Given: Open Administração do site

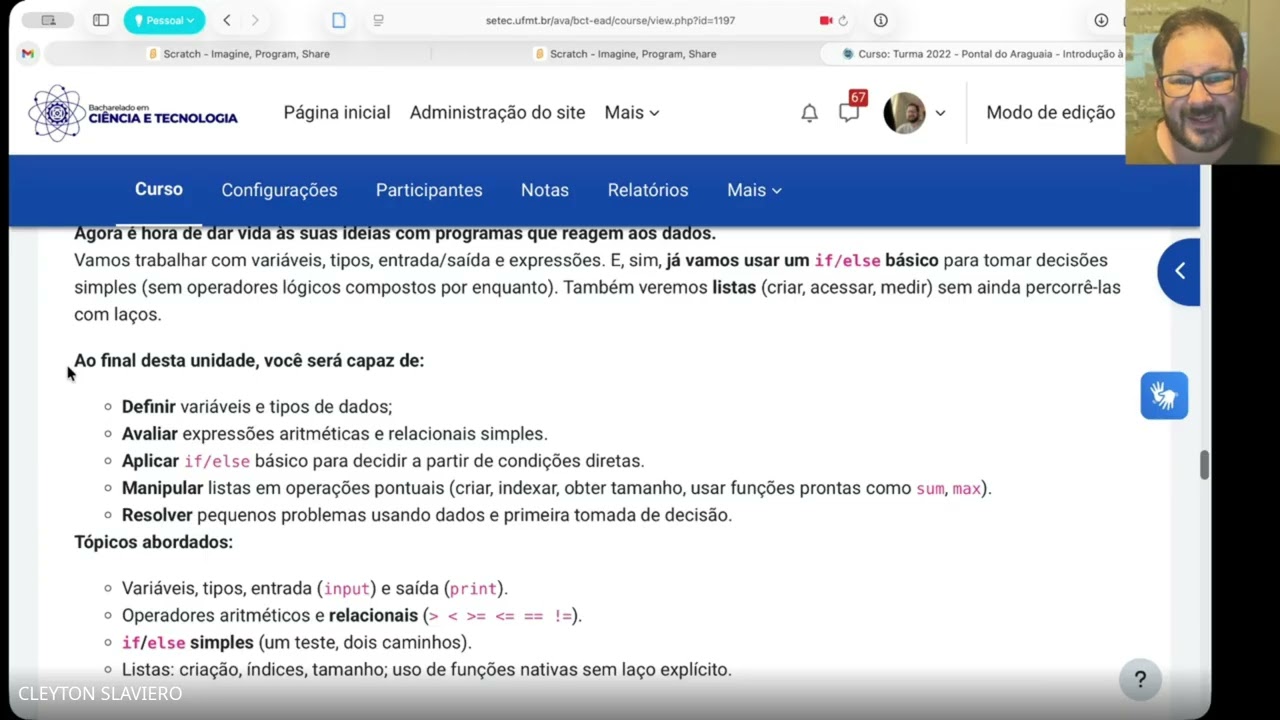Looking at the screenshot, I should (x=497, y=113).
